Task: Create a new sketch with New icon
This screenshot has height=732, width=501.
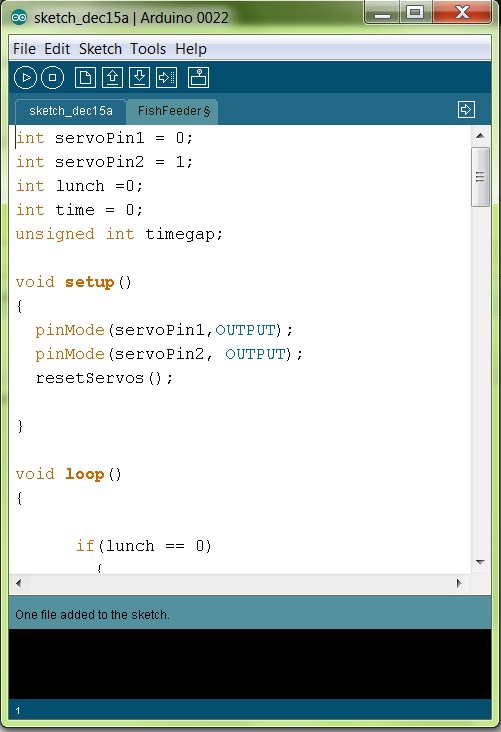Action: click(x=85, y=78)
